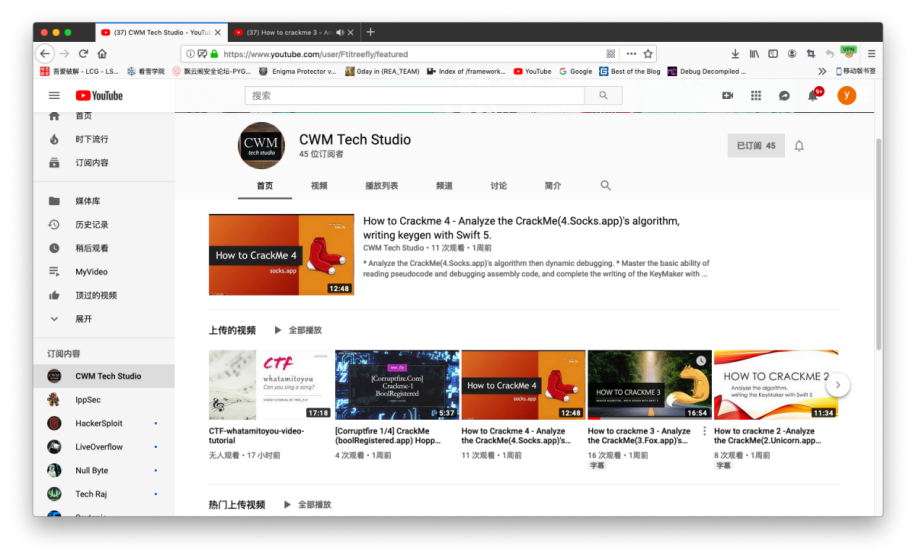The height and width of the screenshot is (560, 916).
Task: Open the How to Crackme 2 thumbnail
Action: (x=776, y=385)
